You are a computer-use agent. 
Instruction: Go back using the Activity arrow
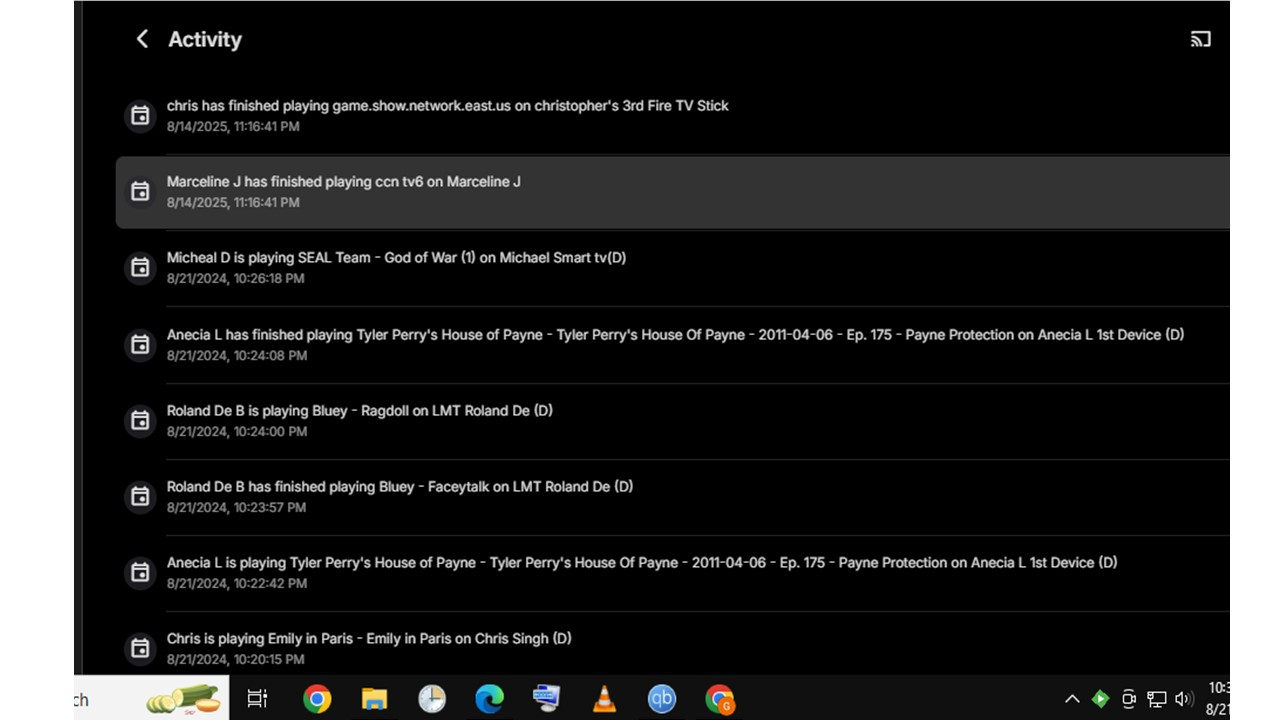pyautogui.click(x=142, y=39)
